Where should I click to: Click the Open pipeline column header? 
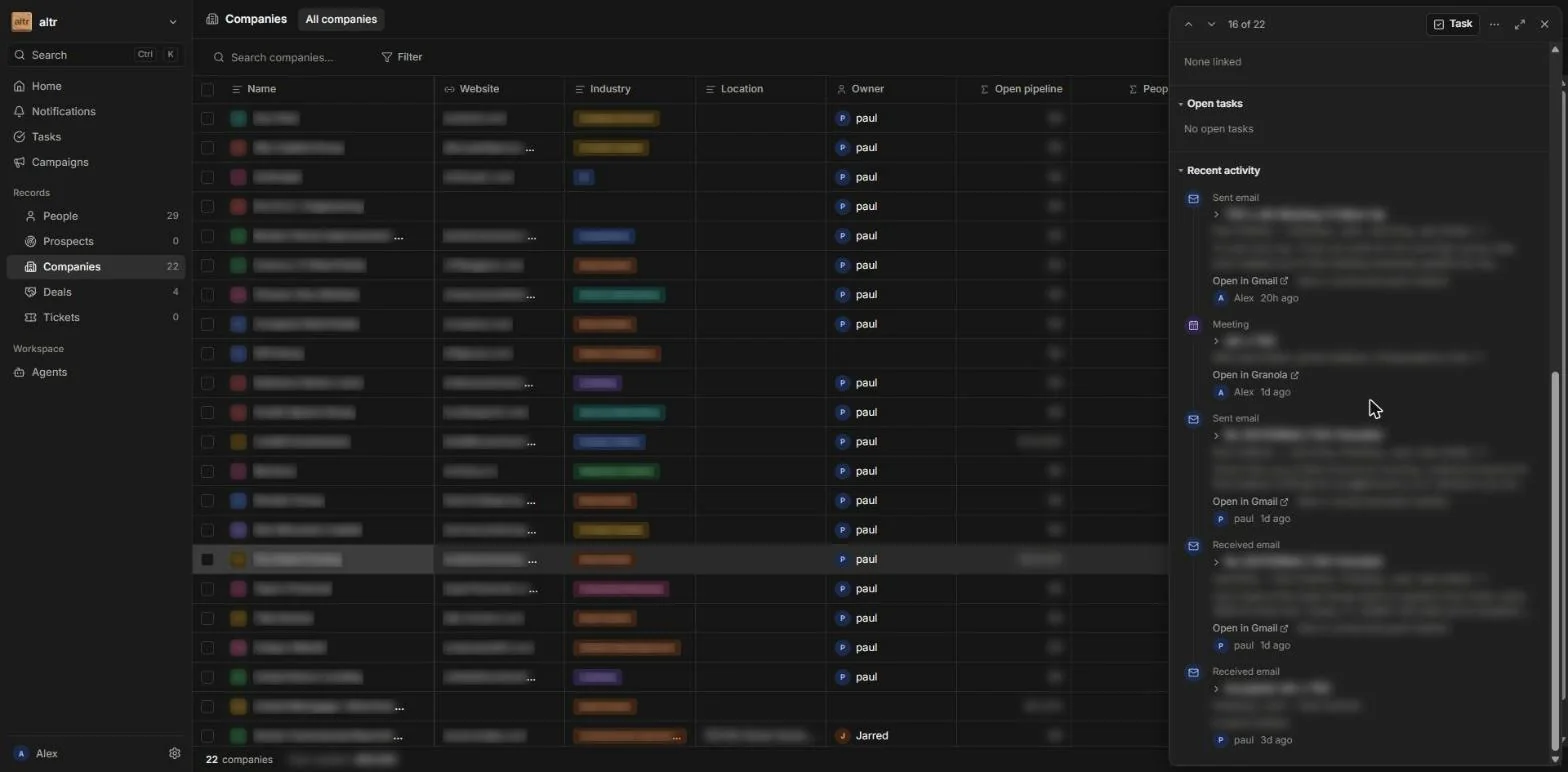1021,89
